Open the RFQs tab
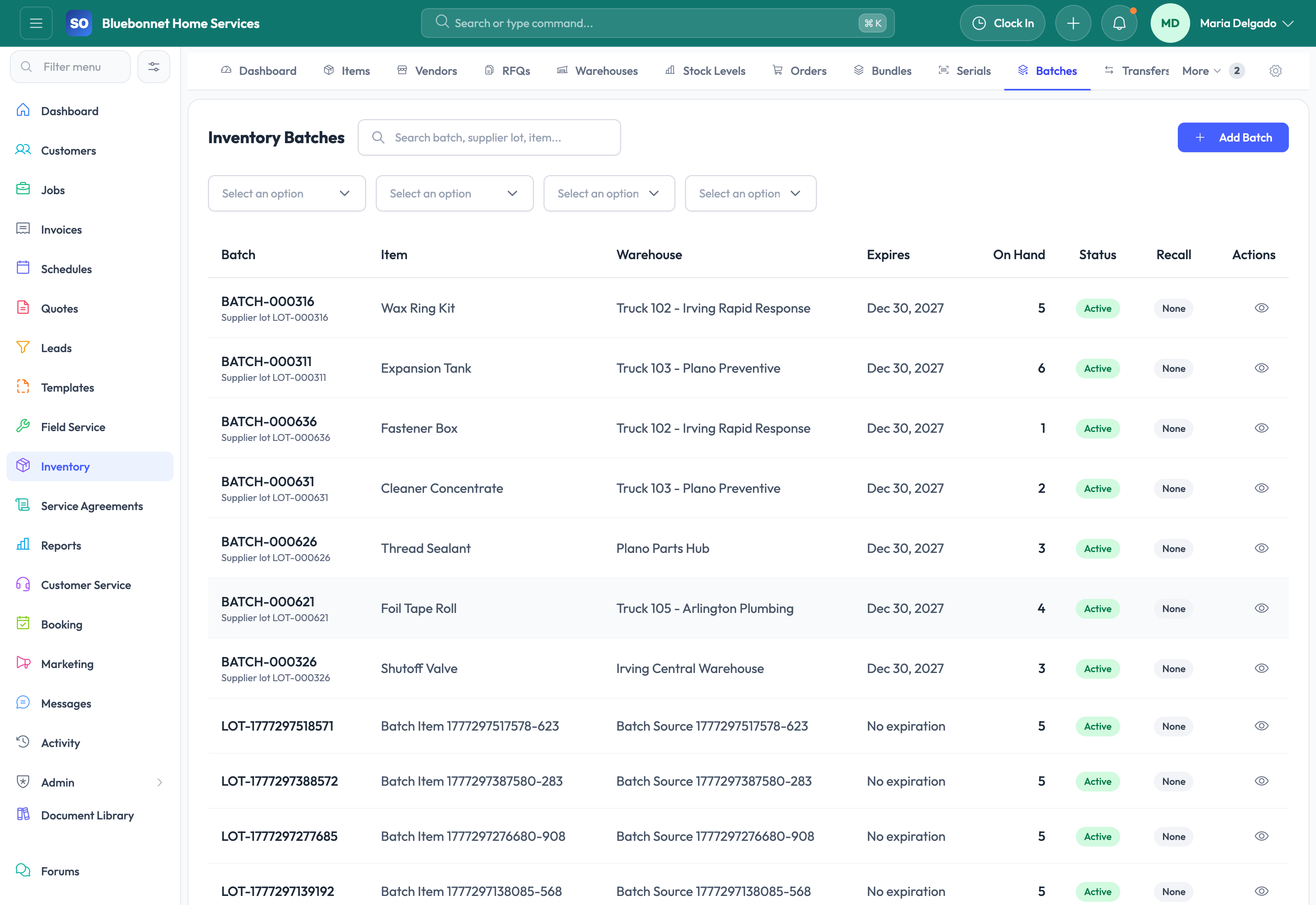The image size is (1316, 905). point(507,71)
